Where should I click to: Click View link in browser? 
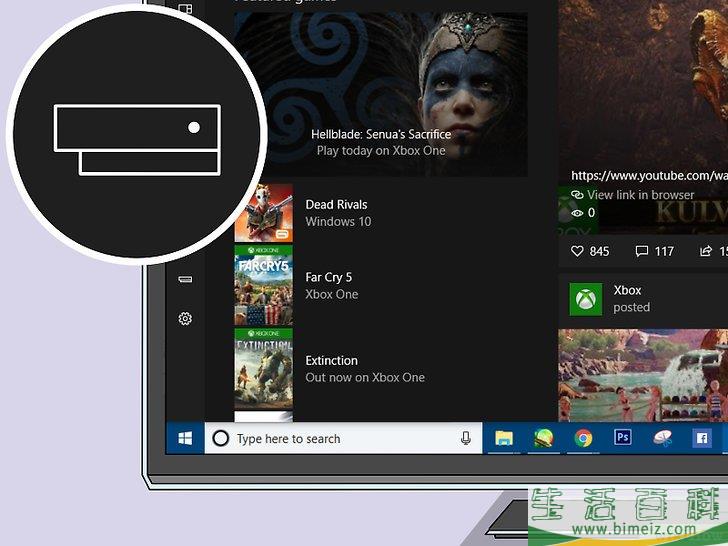point(640,195)
